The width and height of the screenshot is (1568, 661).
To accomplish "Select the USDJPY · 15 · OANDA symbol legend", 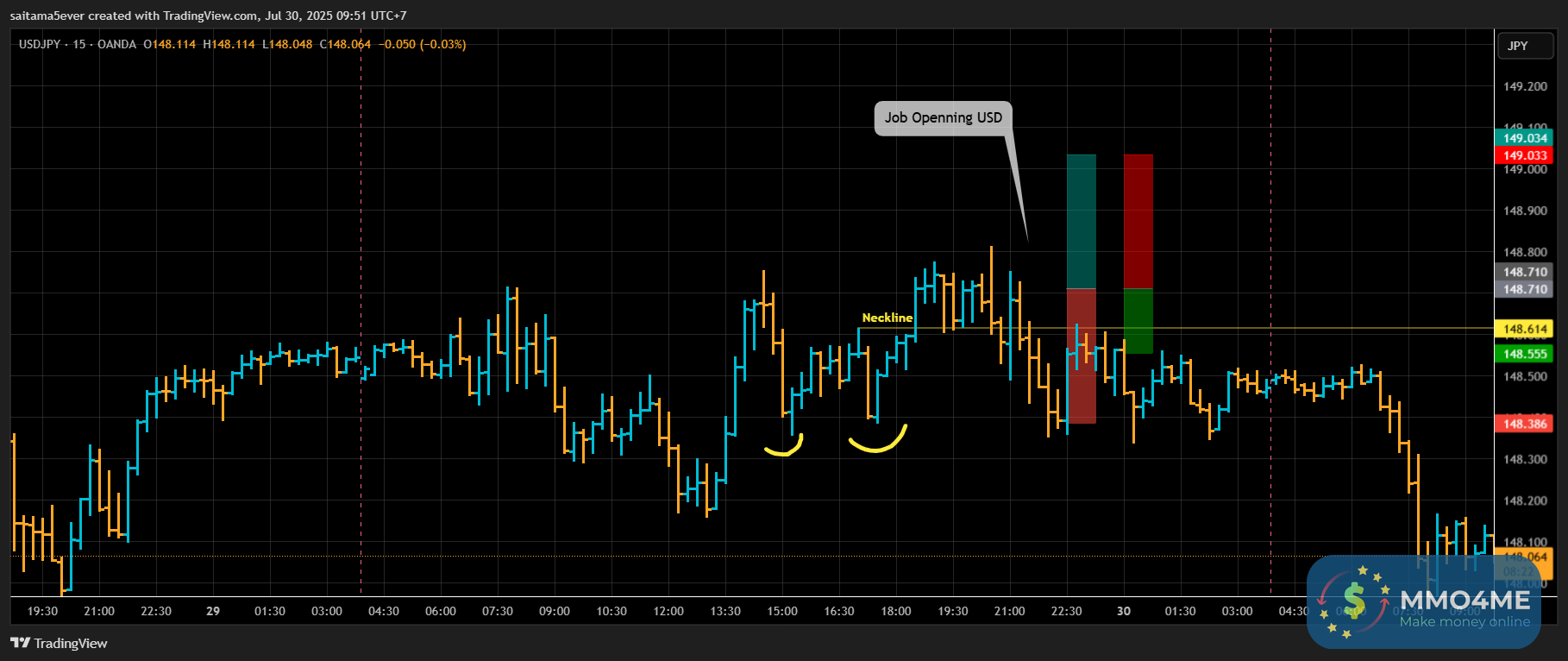I will point(78,44).
